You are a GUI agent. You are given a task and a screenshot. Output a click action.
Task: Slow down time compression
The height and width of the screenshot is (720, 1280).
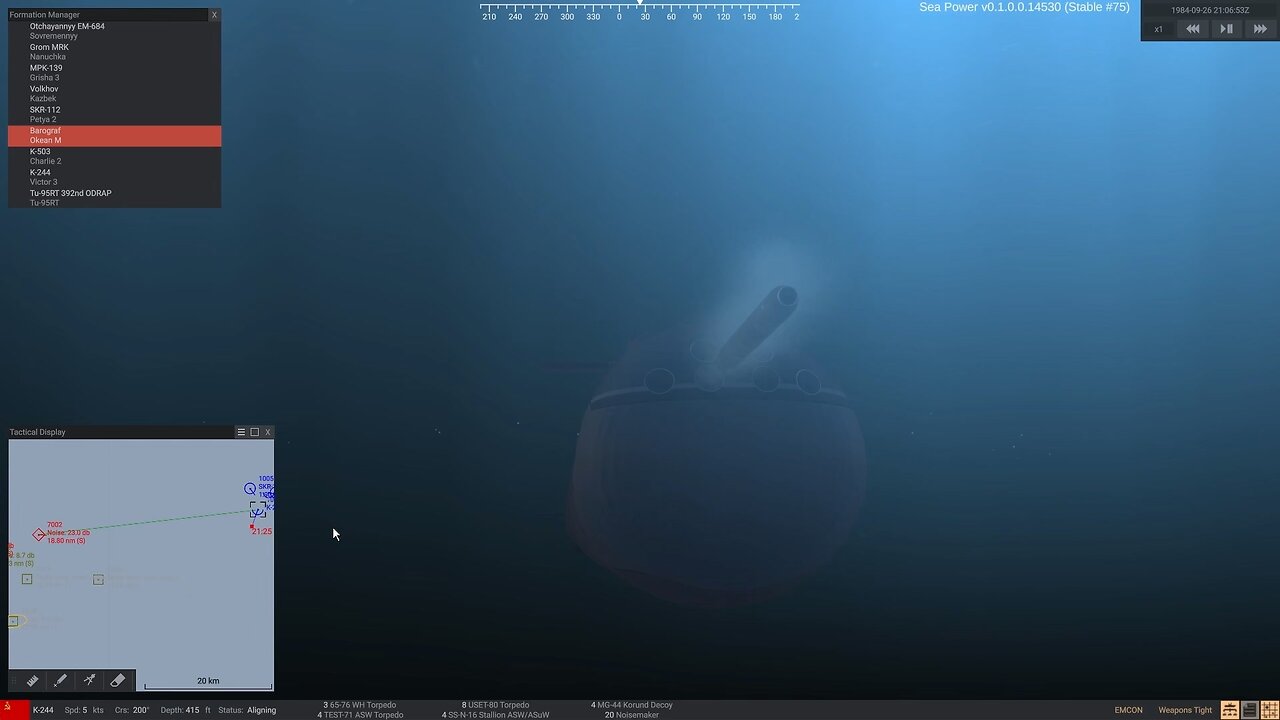click(1193, 29)
